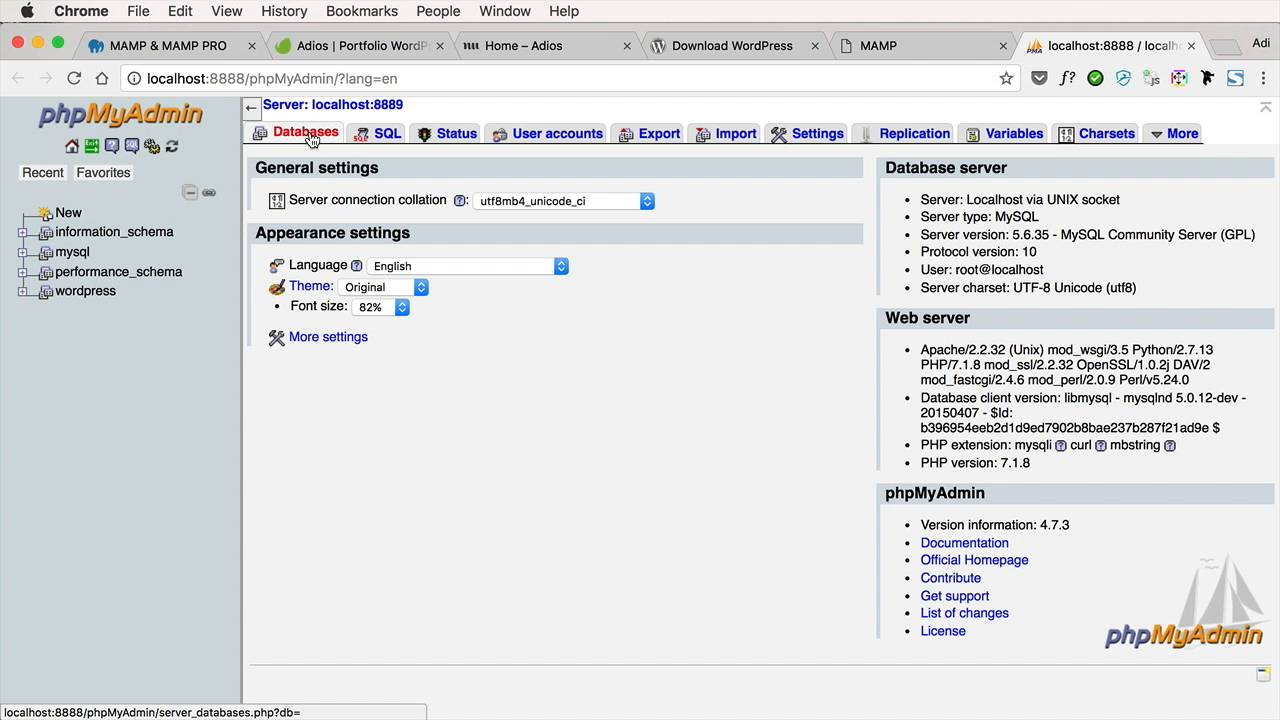Open the Variables tab
This screenshot has height=720, width=1280.
point(1005,134)
